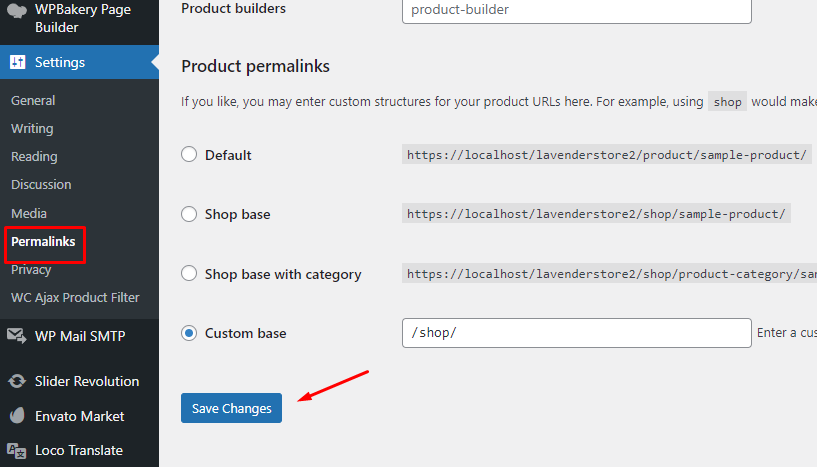Open Discussion settings
Image resolution: width=817 pixels, height=467 pixels.
[41, 185]
